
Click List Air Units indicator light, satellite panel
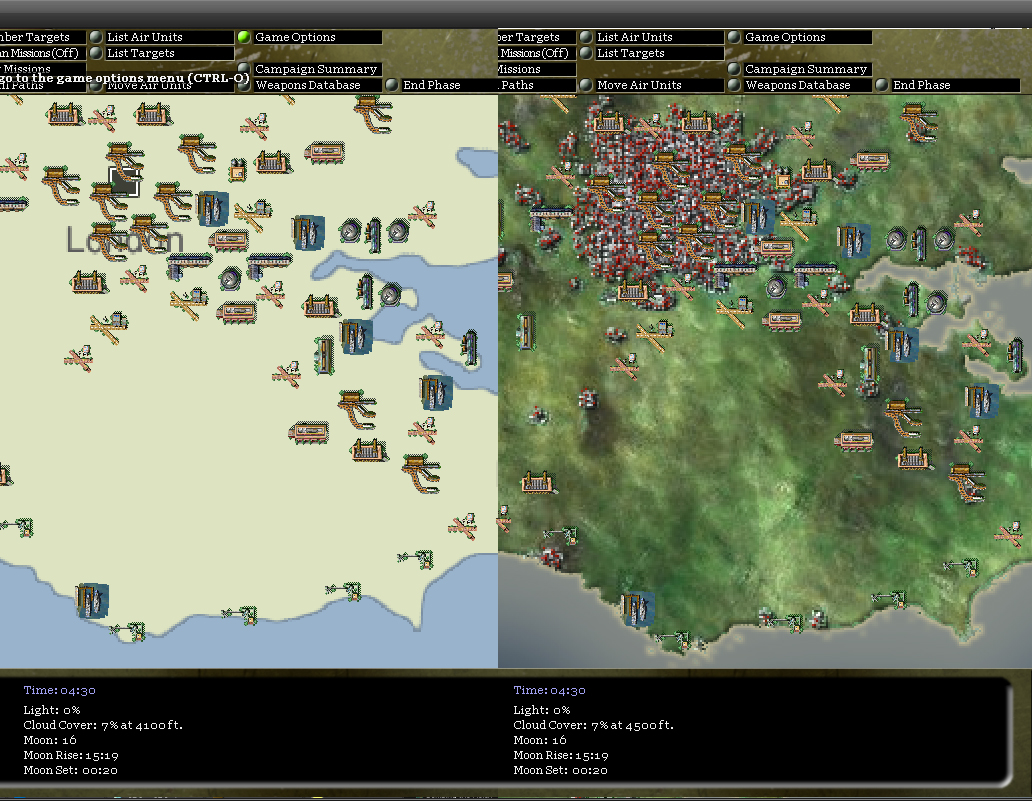[586, 37]
